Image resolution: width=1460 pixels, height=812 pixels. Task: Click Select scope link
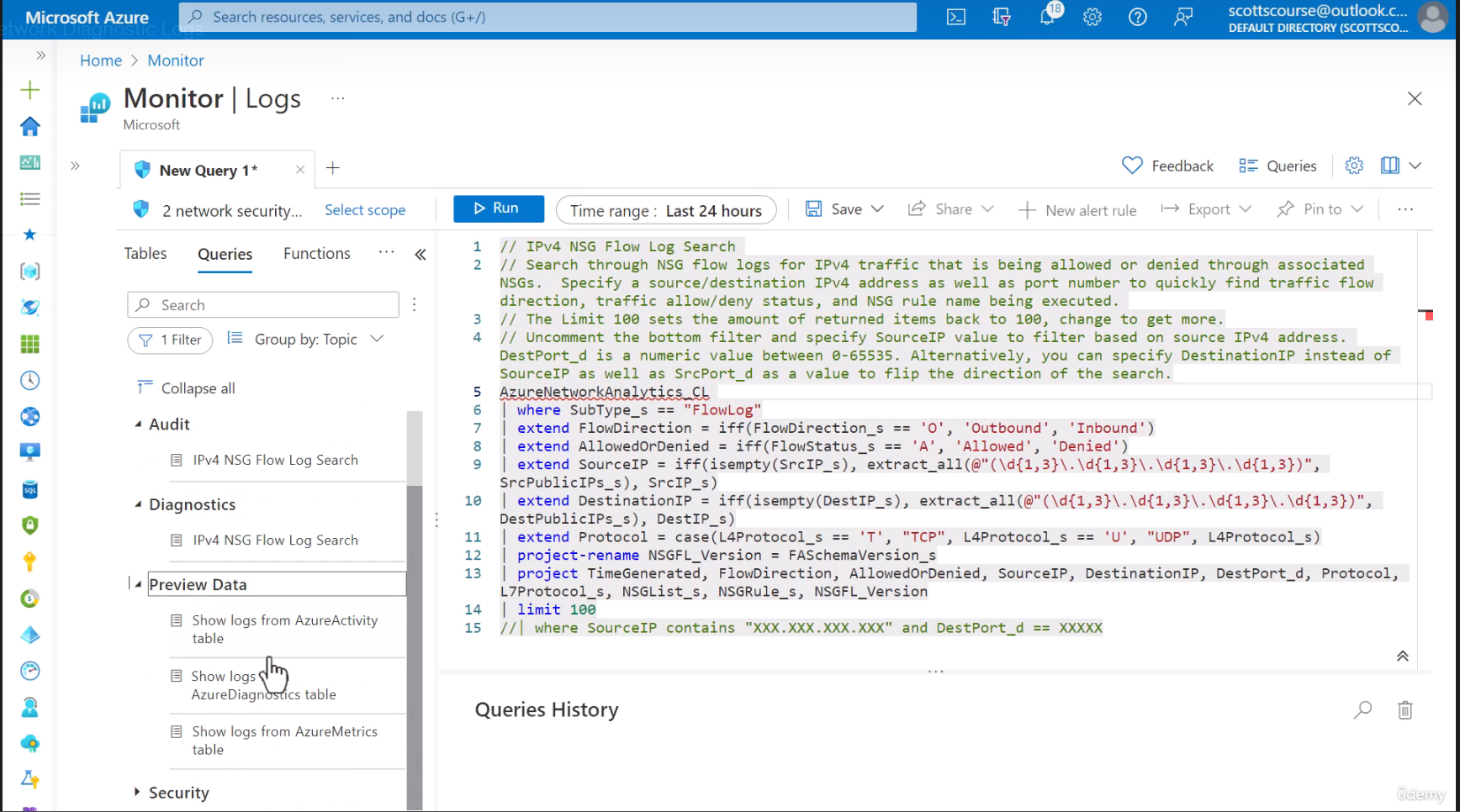pos(365,210)
